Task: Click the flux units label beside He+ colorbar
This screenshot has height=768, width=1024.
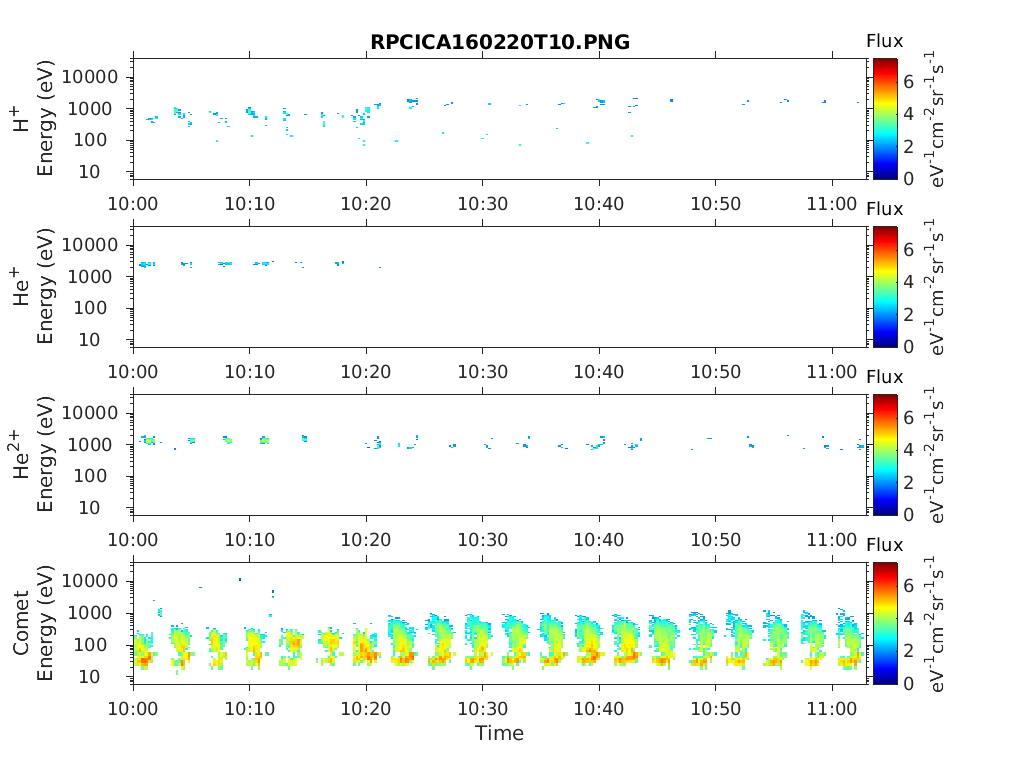Action: coord(935,287)
